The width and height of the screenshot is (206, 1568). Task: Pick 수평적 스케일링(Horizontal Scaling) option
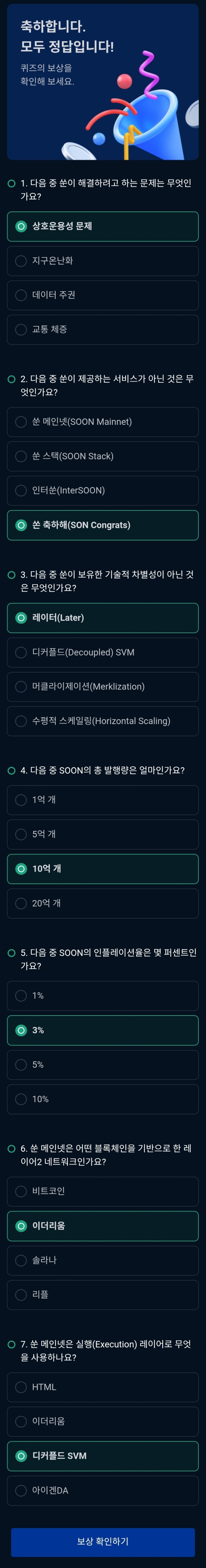tap(102, 721)
